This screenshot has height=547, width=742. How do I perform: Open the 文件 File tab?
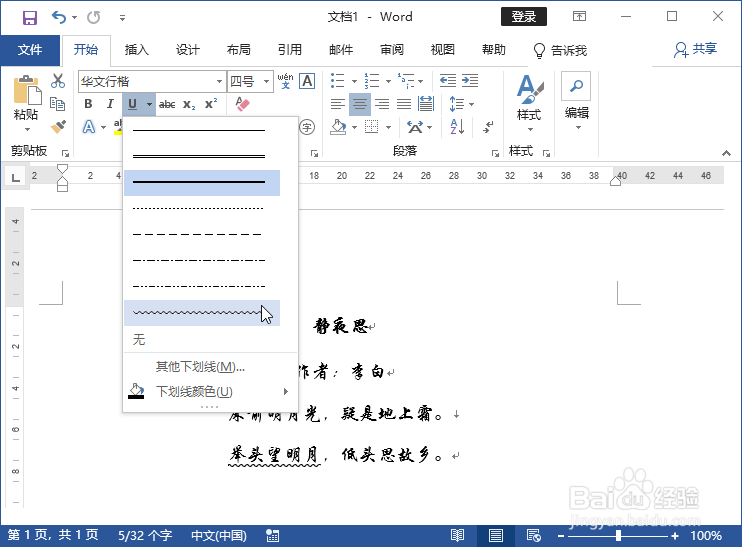tap(30, 50)
